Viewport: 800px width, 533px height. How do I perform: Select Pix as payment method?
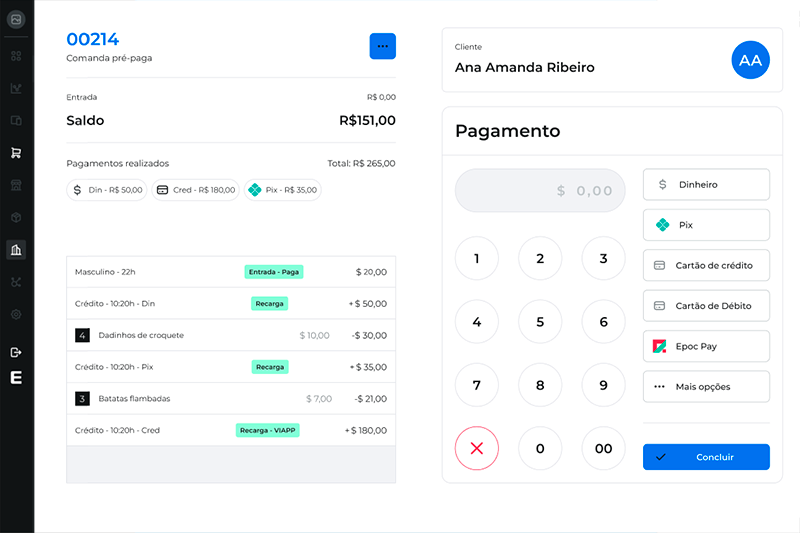706,225
